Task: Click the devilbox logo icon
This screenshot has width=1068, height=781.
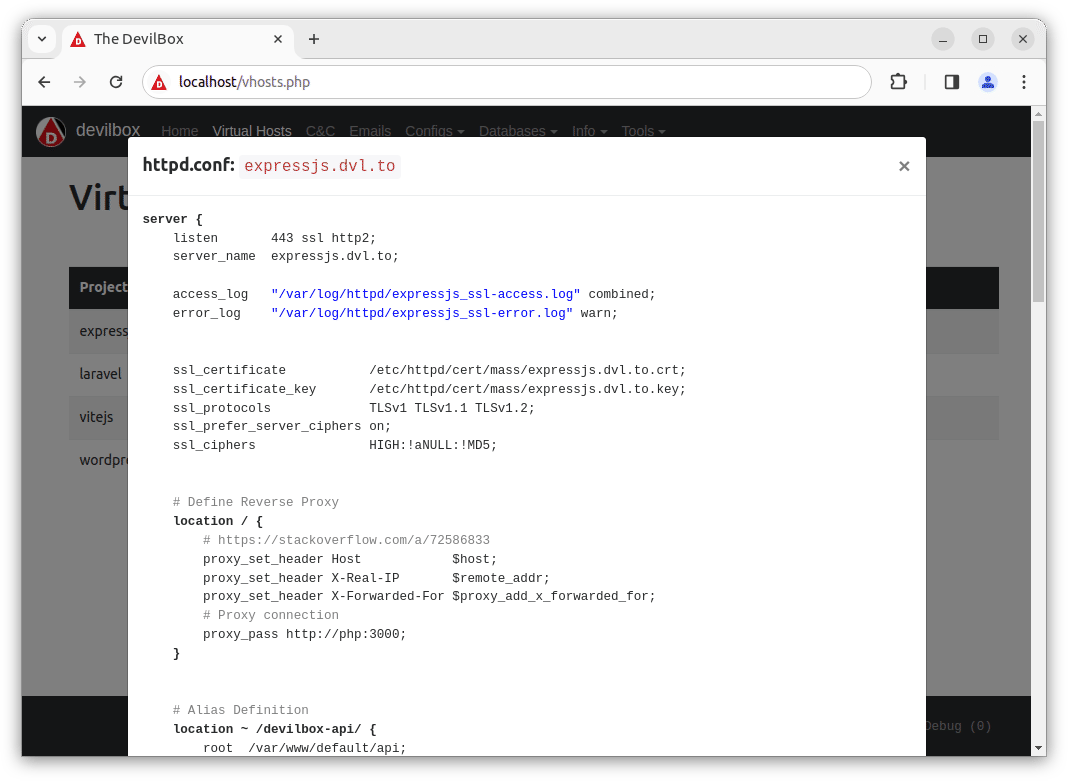Action: click(x=51, y=131)
